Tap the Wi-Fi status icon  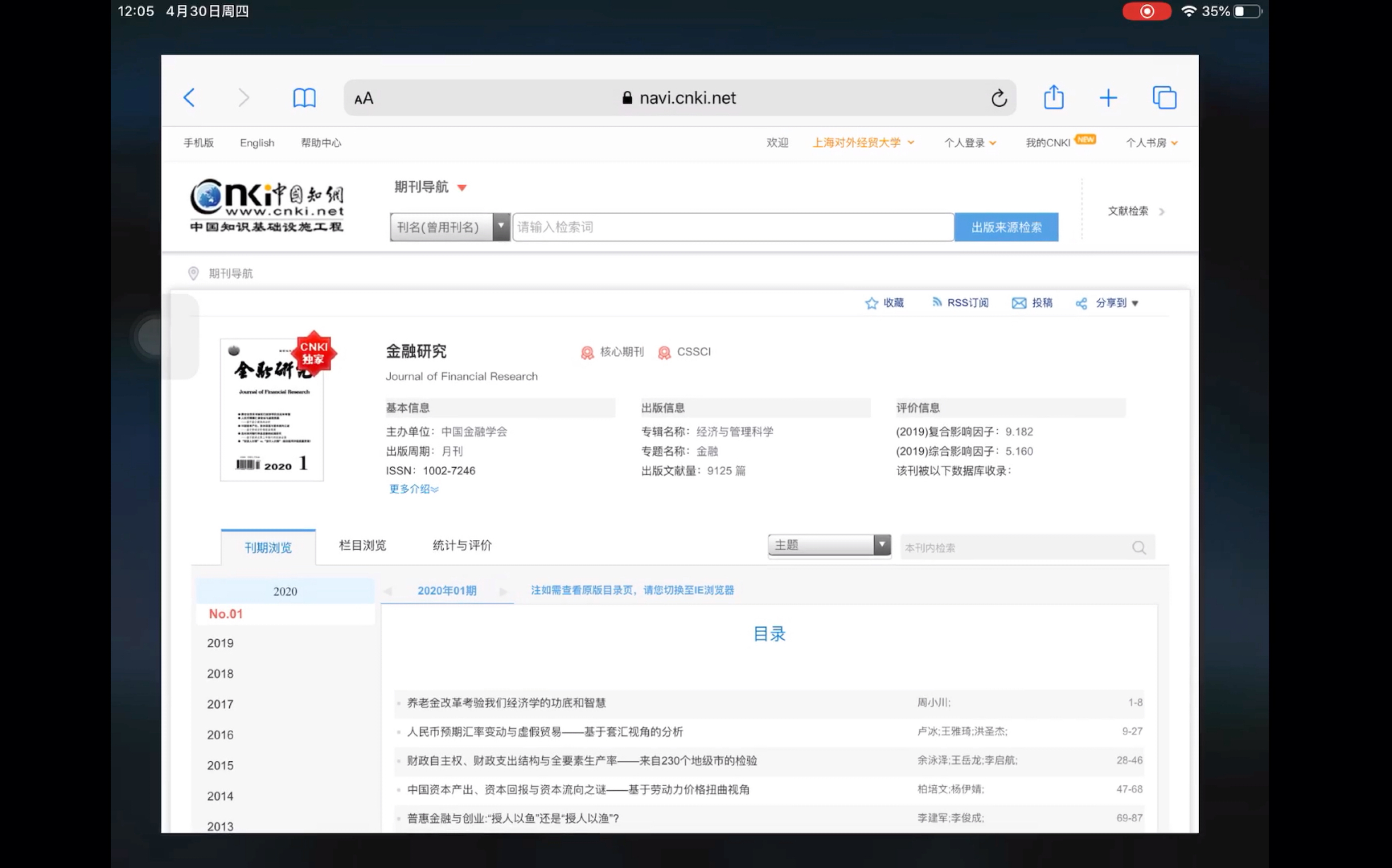coord(1188,11)
